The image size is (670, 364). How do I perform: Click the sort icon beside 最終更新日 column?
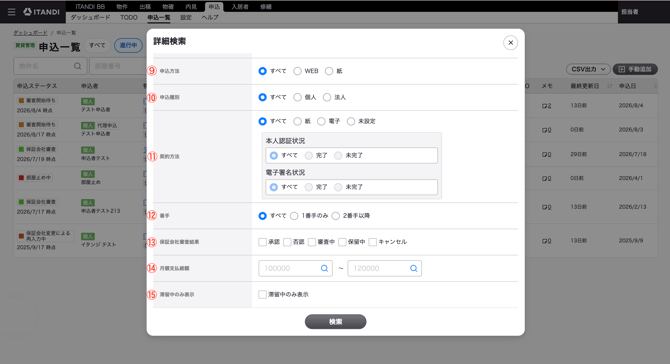coord(610,86)
